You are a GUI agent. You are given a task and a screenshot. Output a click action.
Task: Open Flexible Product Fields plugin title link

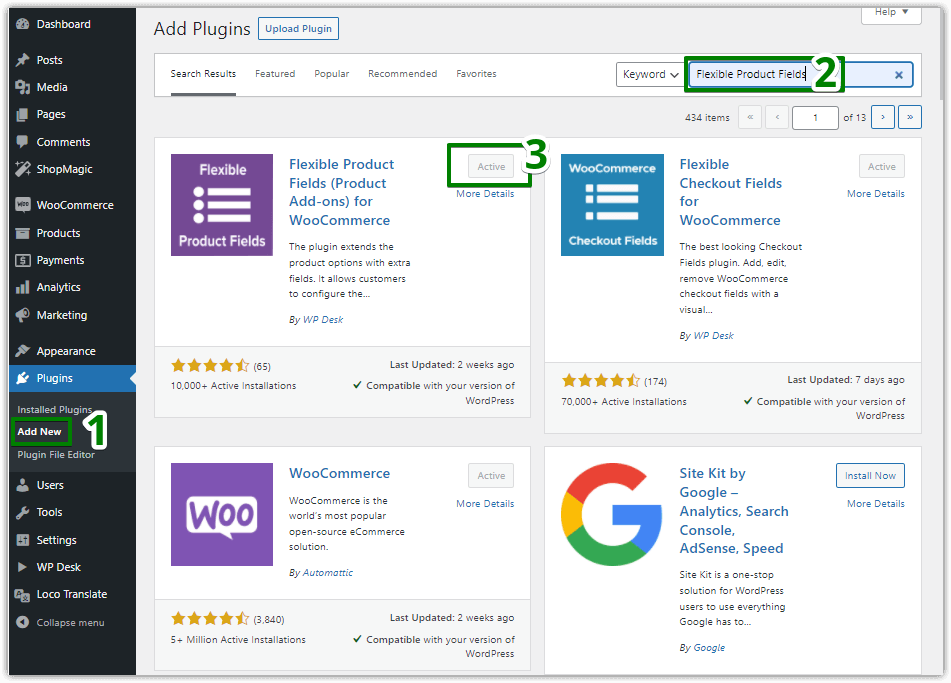coord(341,192)
